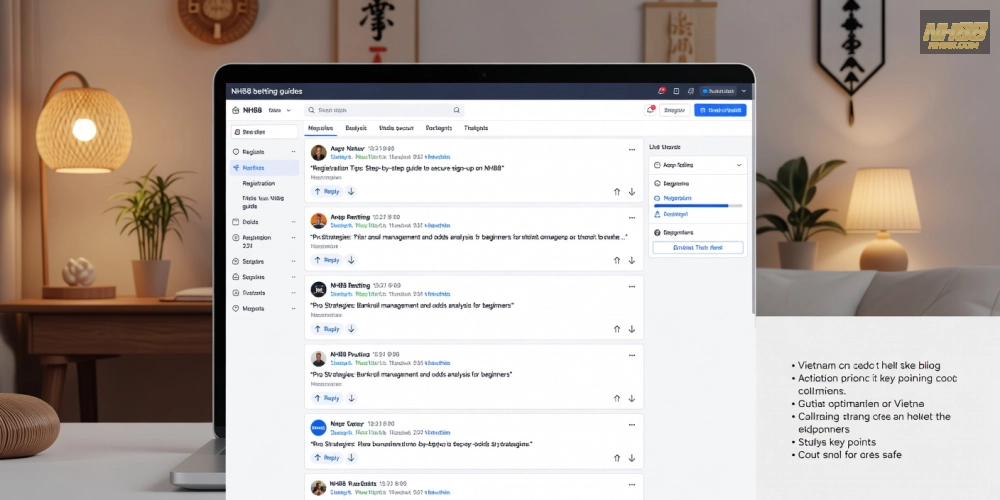The width and height of the screenshot is (1000, 500).
Task: Open notifications icon with red badge in dark title bar
Action: [x=662, y=91]
